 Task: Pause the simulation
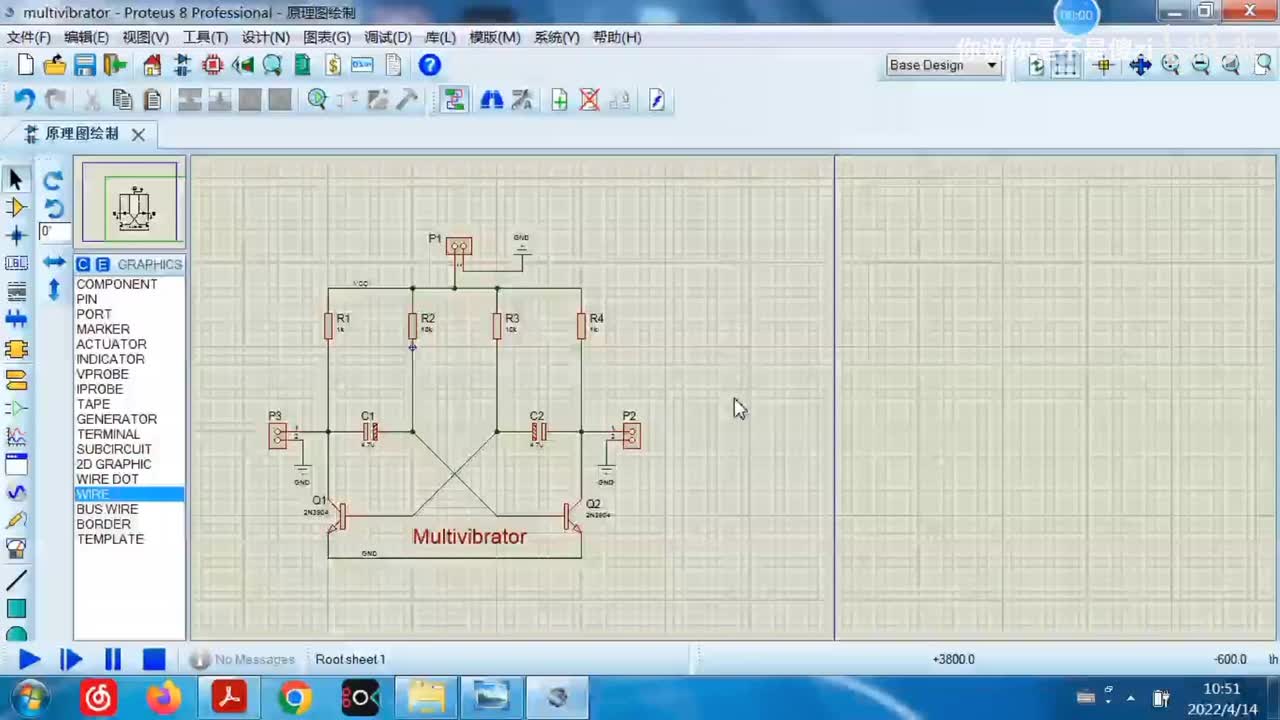point(113,660)
